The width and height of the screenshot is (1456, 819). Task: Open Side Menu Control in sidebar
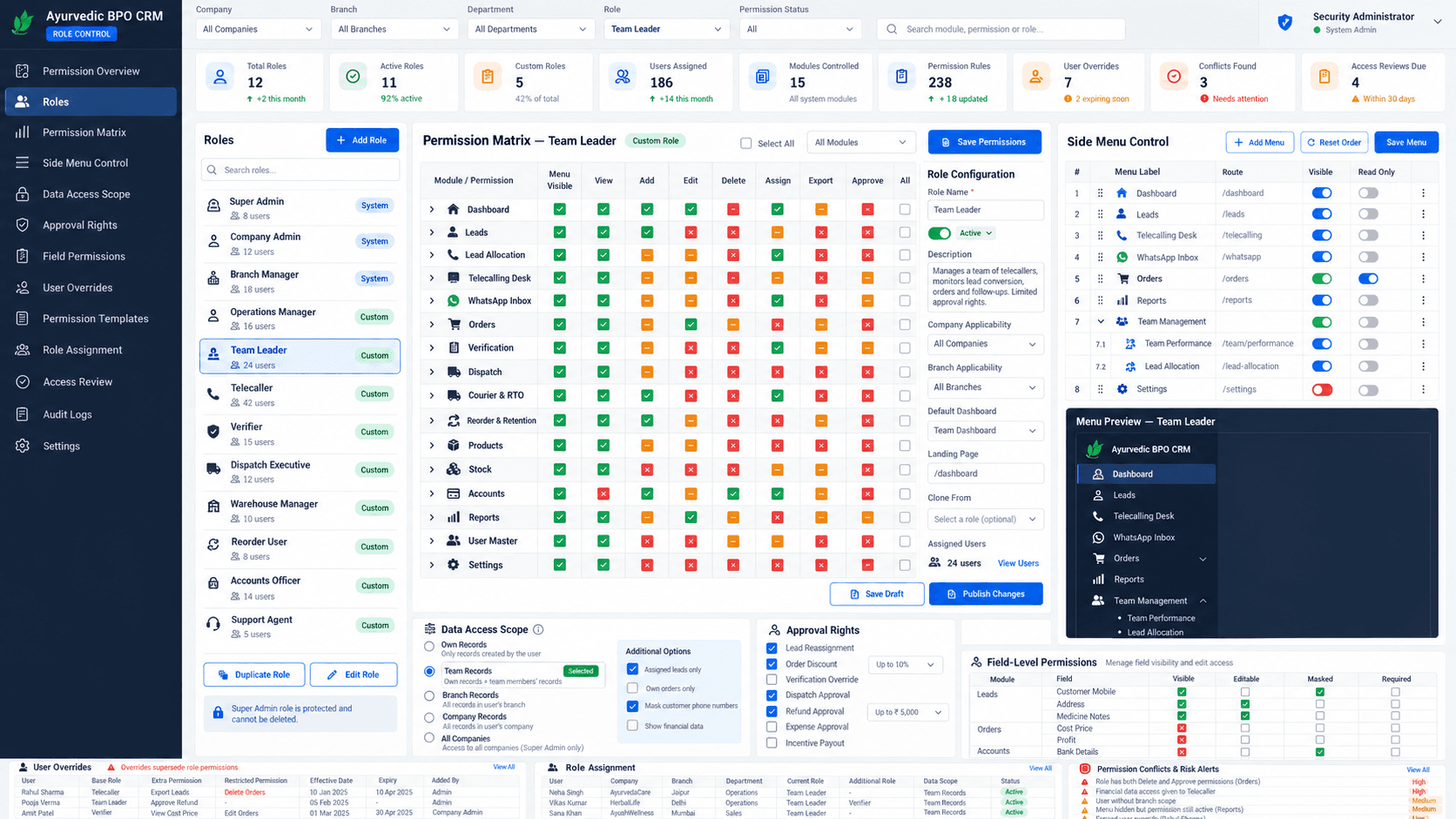click(91, 163)
